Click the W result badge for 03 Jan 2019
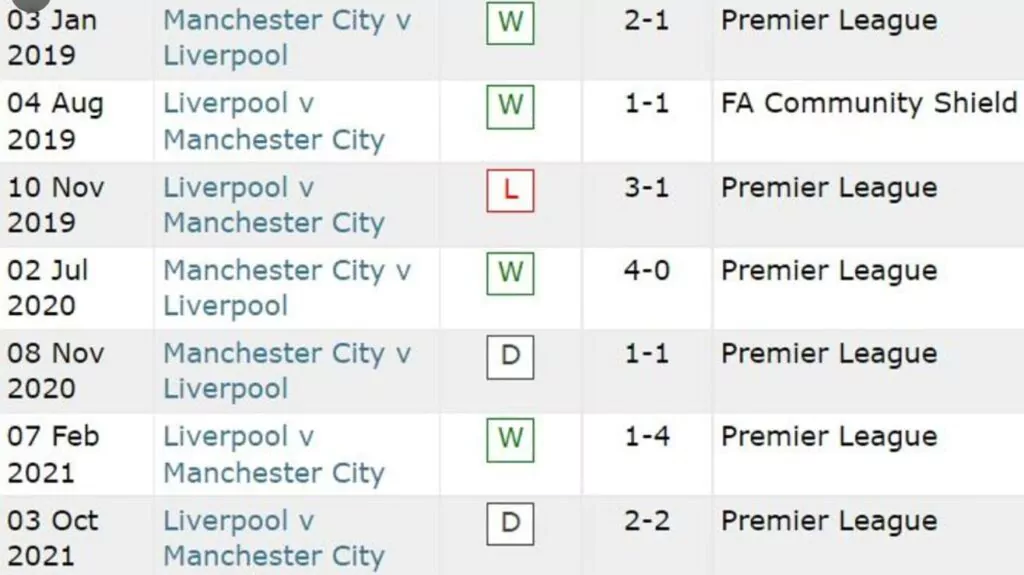Screen dimensions: 1024x575 click(510, 23)
